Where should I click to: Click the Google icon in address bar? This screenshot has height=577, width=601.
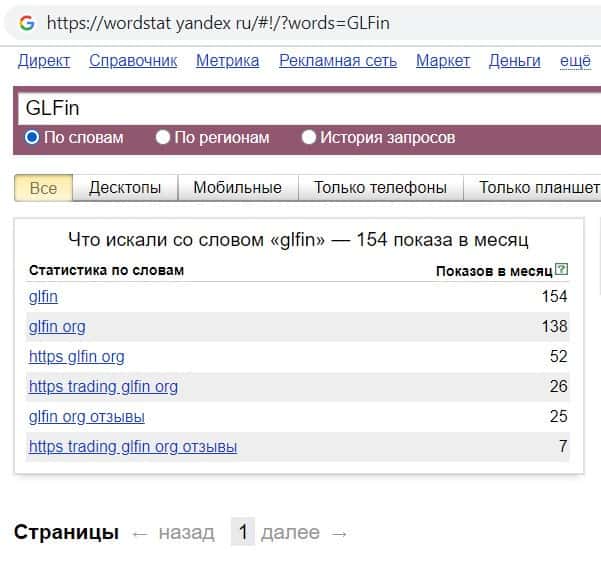point(26,22)
